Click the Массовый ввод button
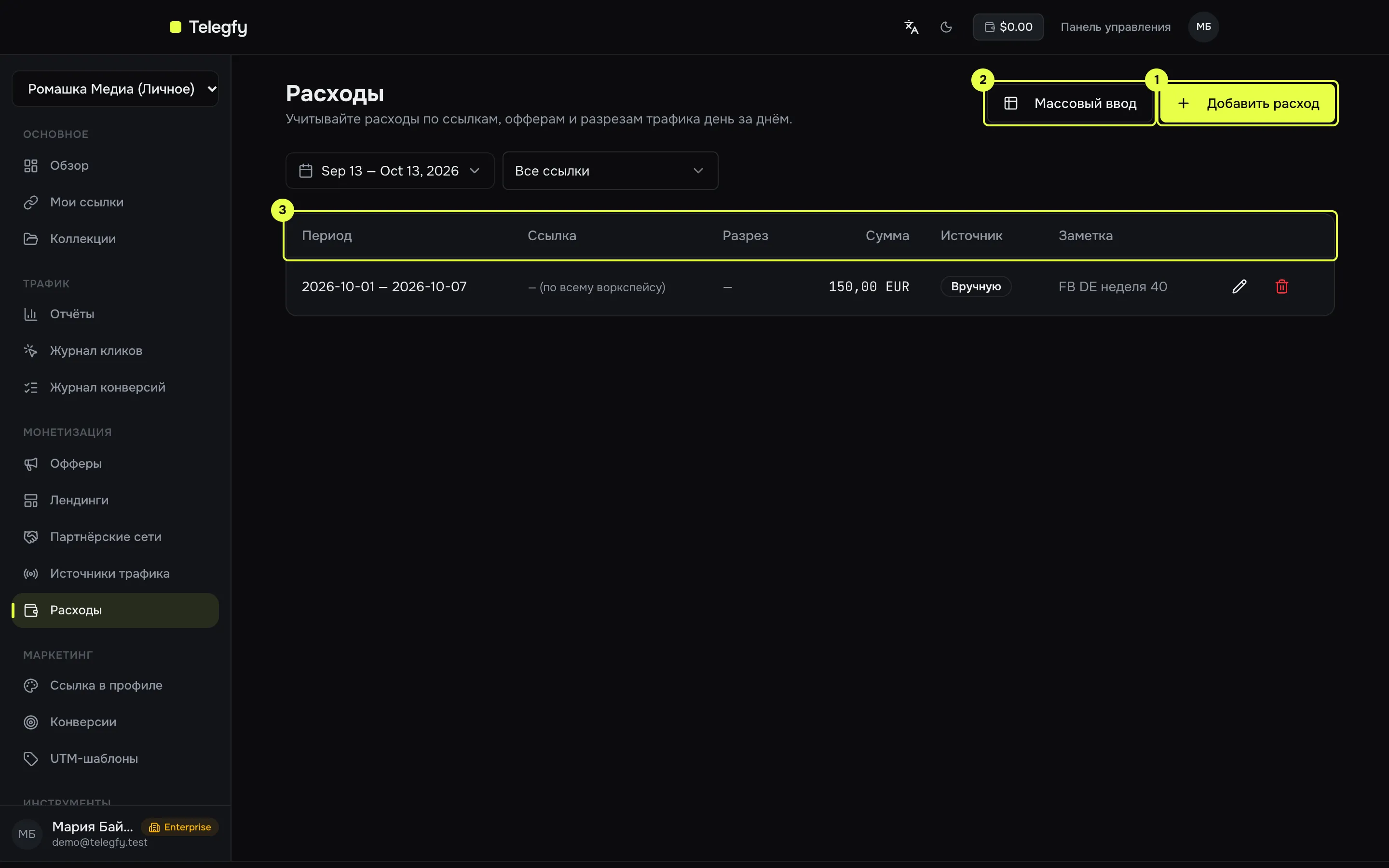1389x868 pixels. click(1069, 103)
